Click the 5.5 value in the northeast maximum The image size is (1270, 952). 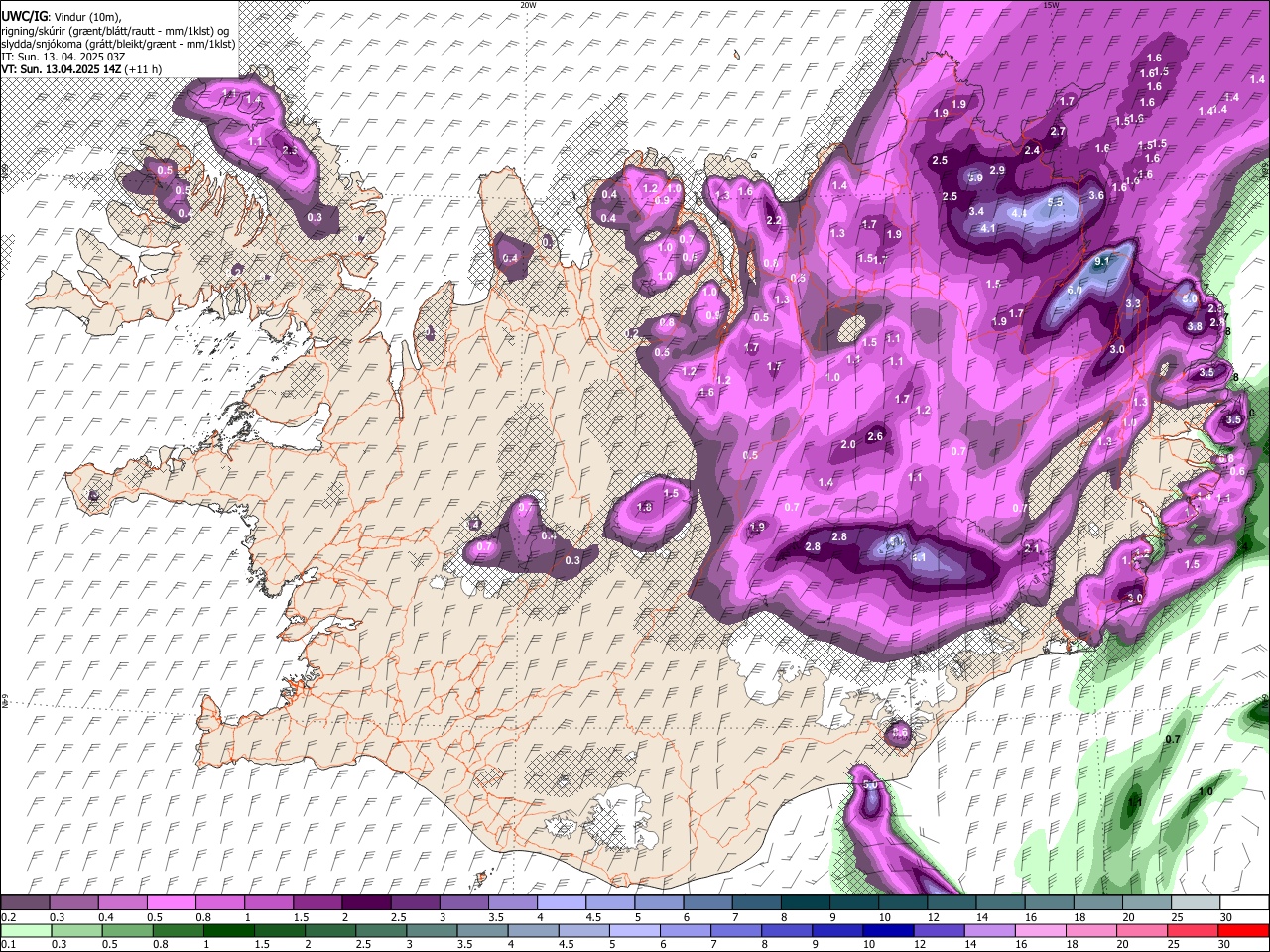[1056, 202]
